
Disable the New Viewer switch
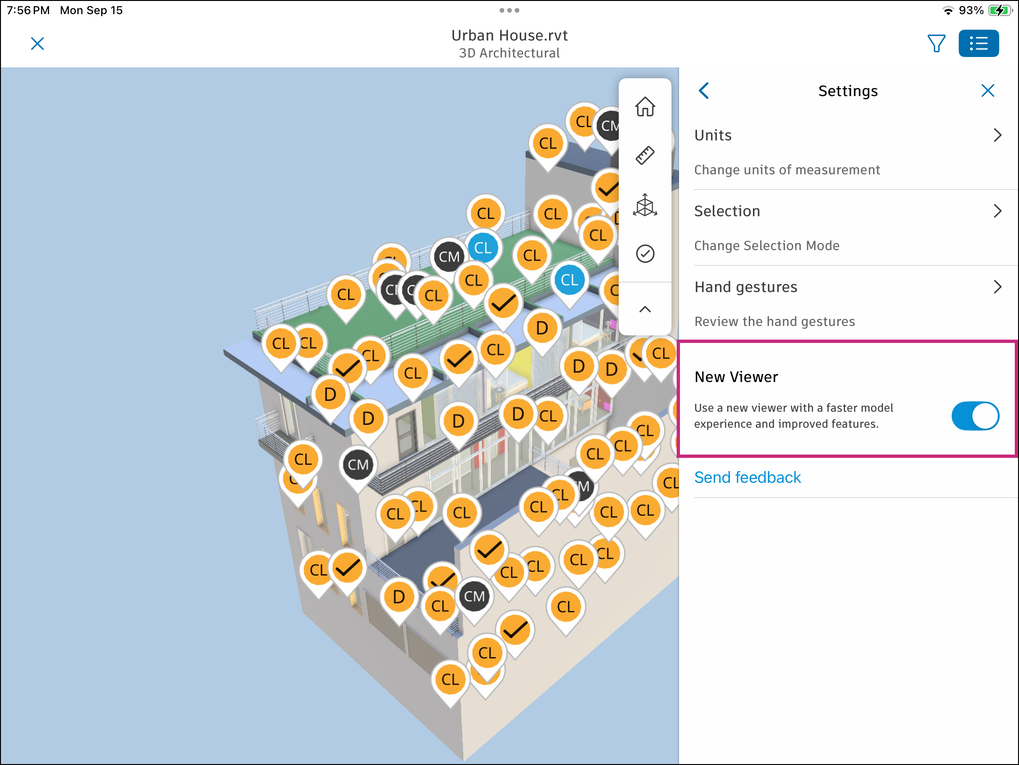pos(975,416)
